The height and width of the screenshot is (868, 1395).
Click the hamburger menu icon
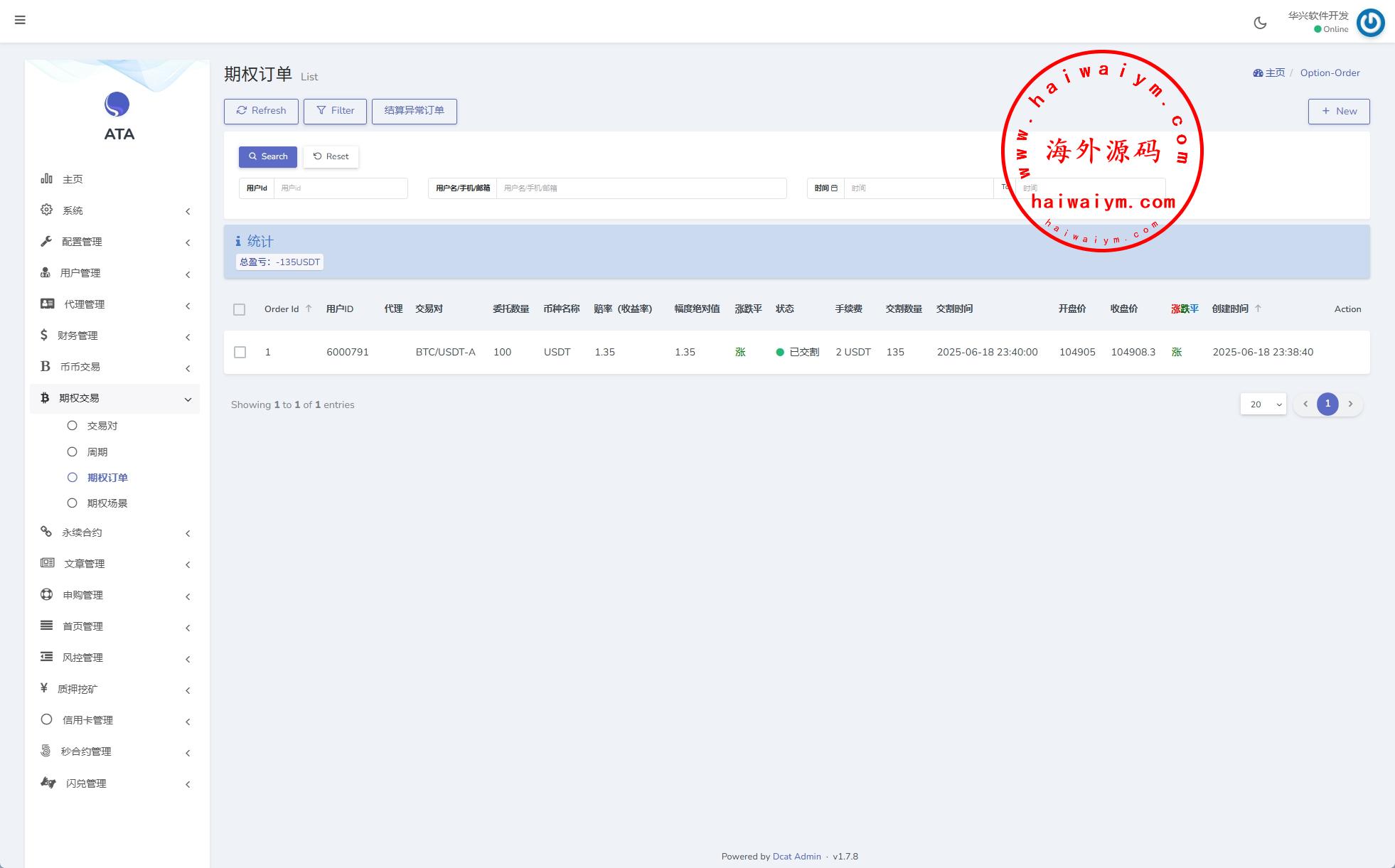click(x=20, y=20)
